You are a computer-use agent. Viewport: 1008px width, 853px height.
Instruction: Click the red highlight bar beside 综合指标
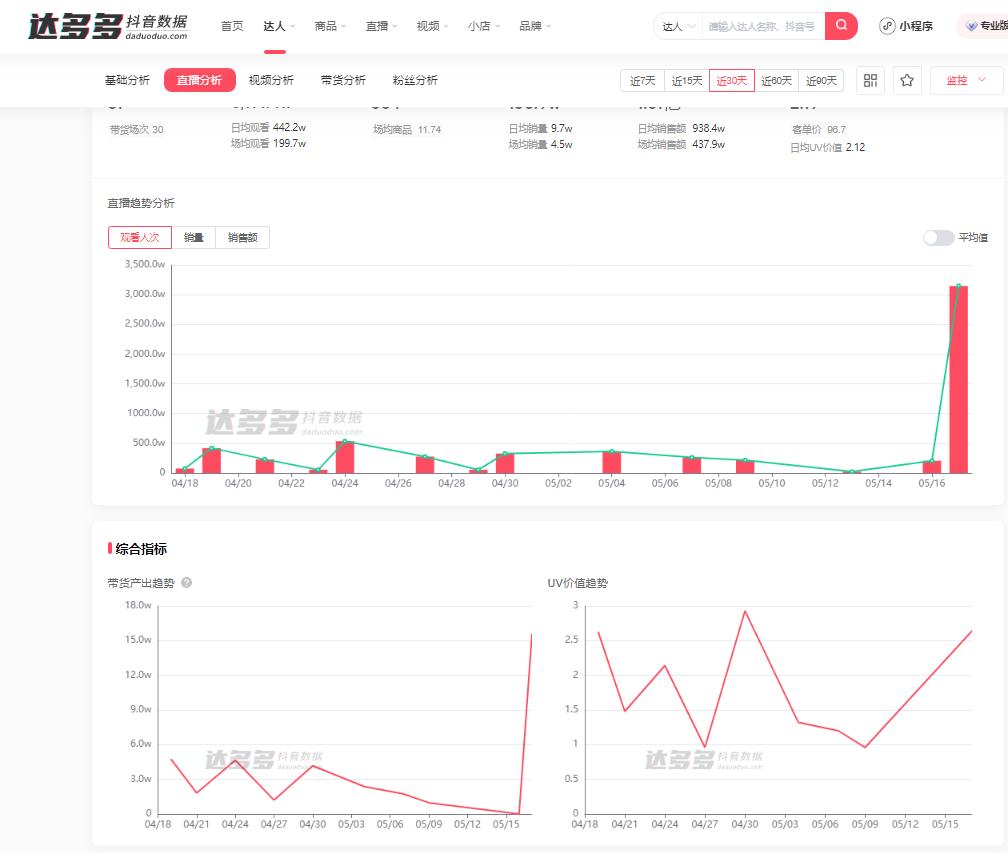coord(109,547)
